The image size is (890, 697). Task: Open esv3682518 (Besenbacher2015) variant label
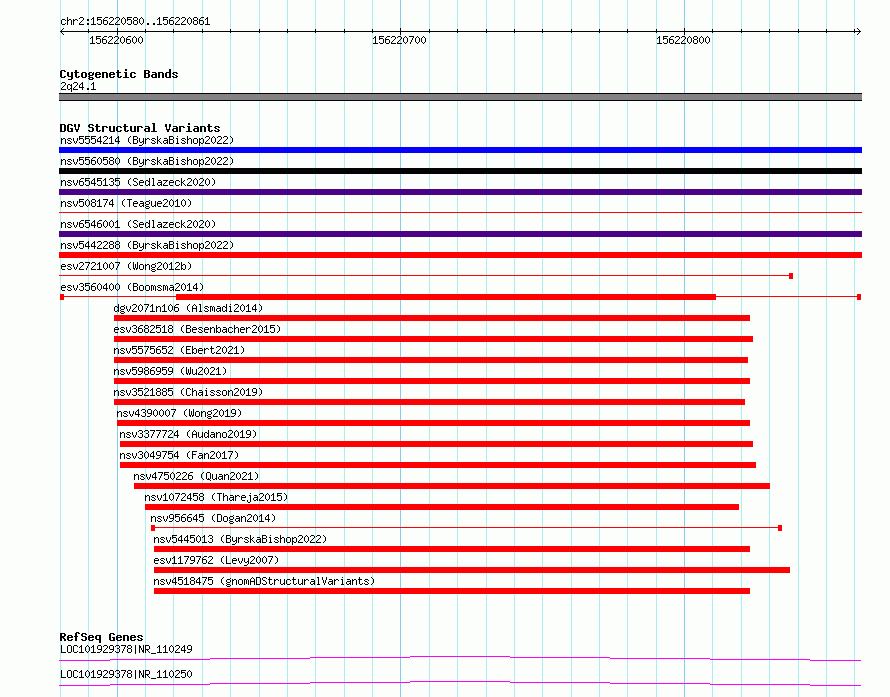pos(197,329)
